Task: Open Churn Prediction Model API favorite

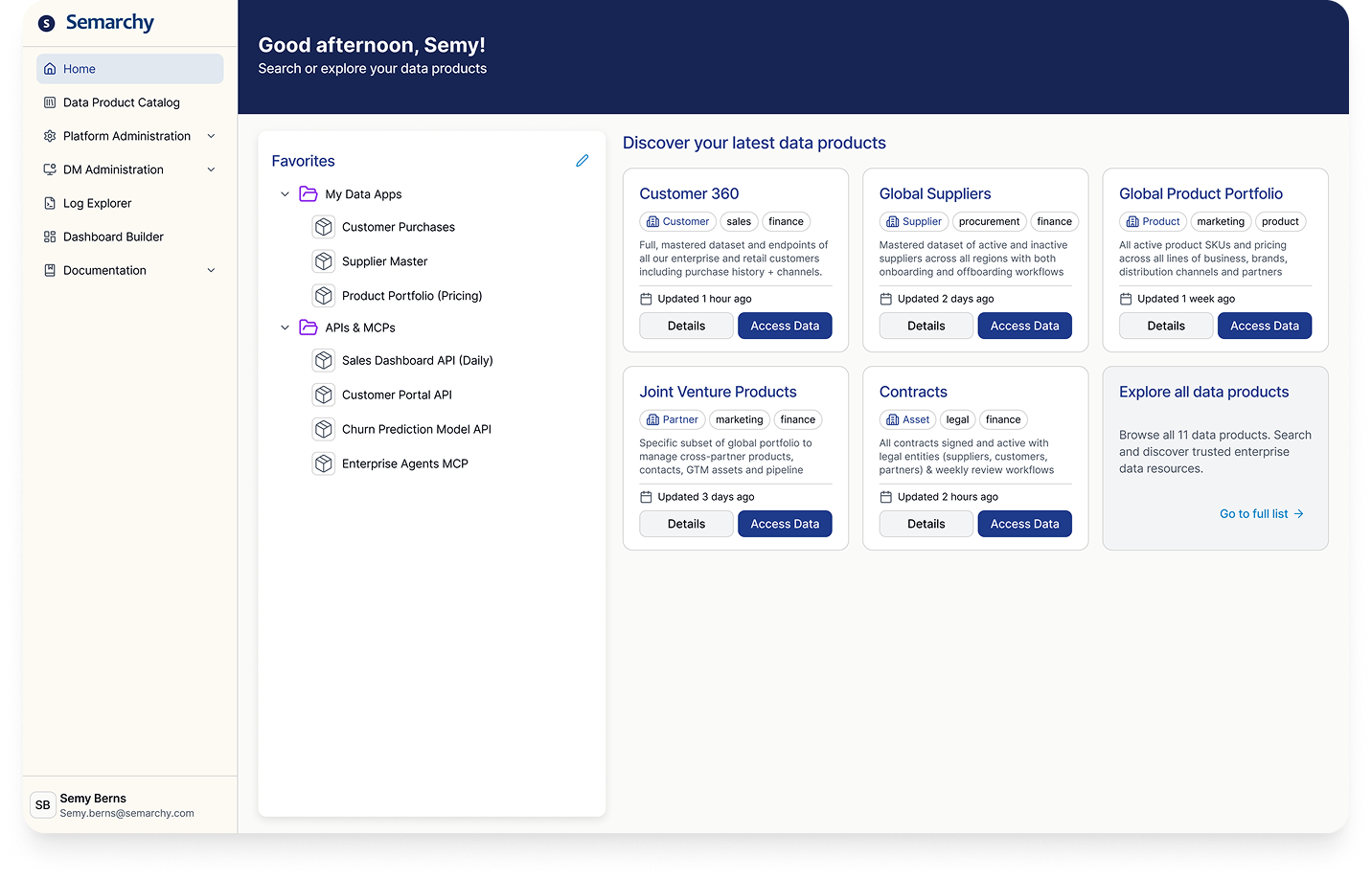Action: point(417,429)
